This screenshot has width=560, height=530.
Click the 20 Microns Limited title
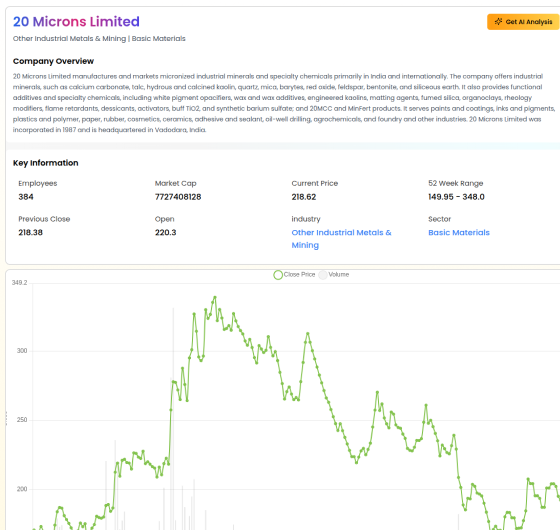pyautogui.click(x=76, y=21)
